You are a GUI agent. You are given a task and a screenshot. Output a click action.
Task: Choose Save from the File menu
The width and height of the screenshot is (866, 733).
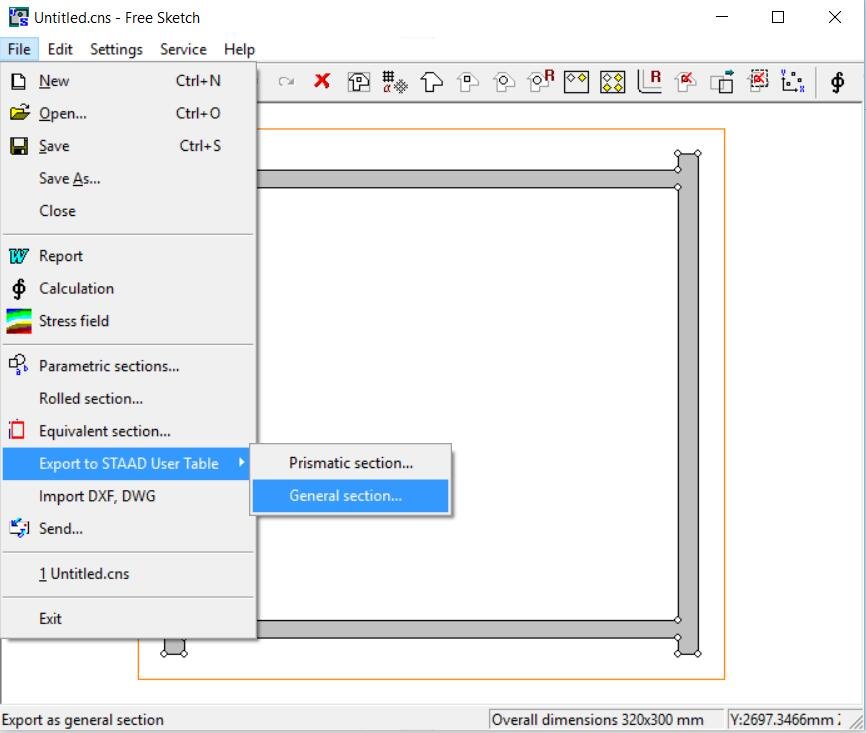(129, 146)
